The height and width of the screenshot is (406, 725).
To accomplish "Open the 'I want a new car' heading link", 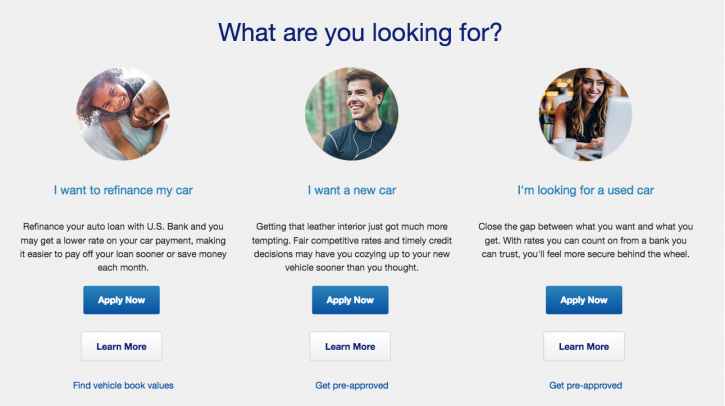I will (352, 190).
